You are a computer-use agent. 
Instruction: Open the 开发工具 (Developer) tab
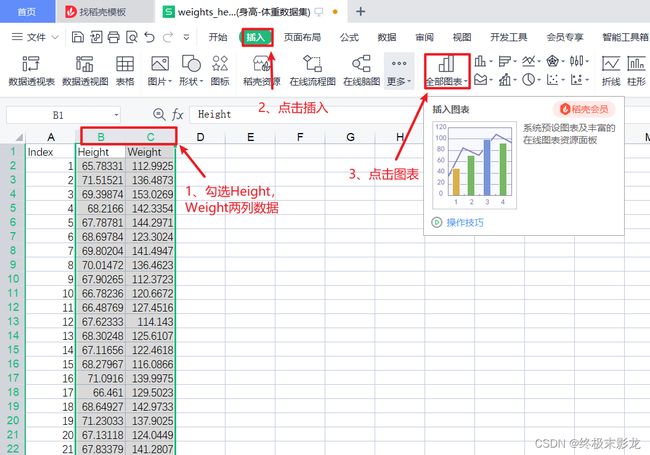(509, 37)
